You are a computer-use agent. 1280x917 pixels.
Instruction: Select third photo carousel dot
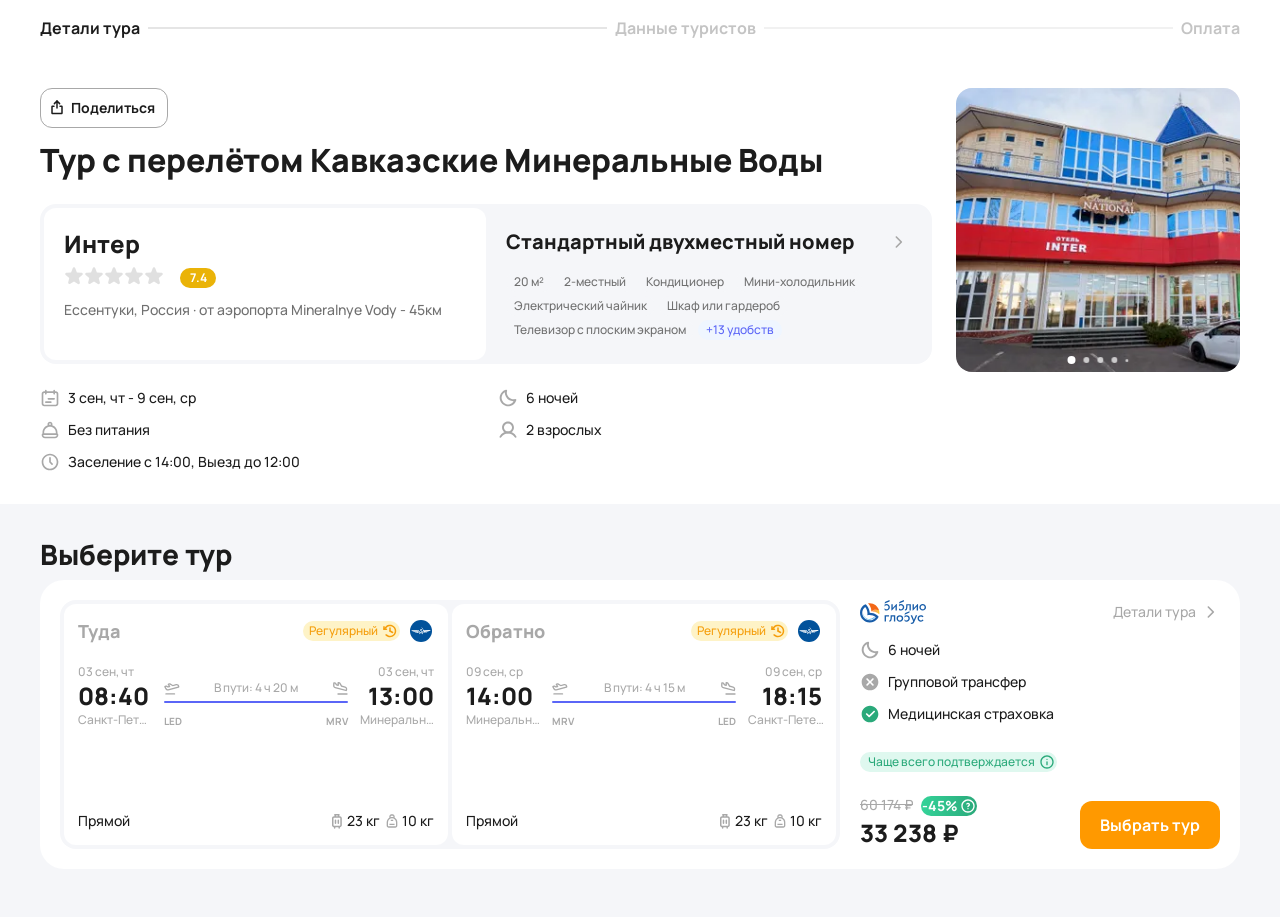[1100, 360]
